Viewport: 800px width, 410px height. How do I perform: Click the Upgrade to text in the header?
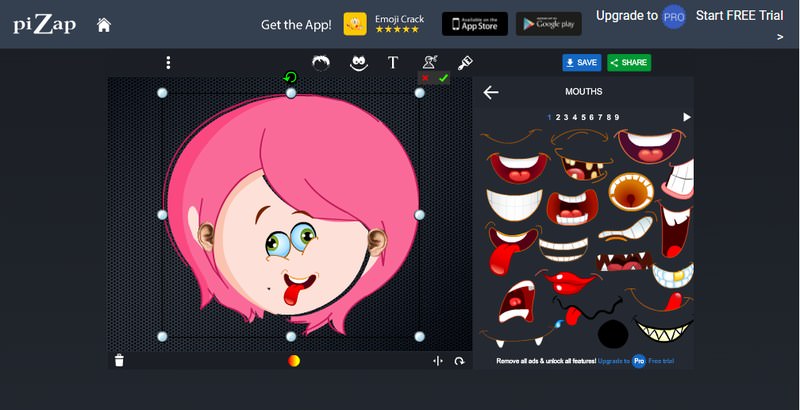tap(627, 16)
